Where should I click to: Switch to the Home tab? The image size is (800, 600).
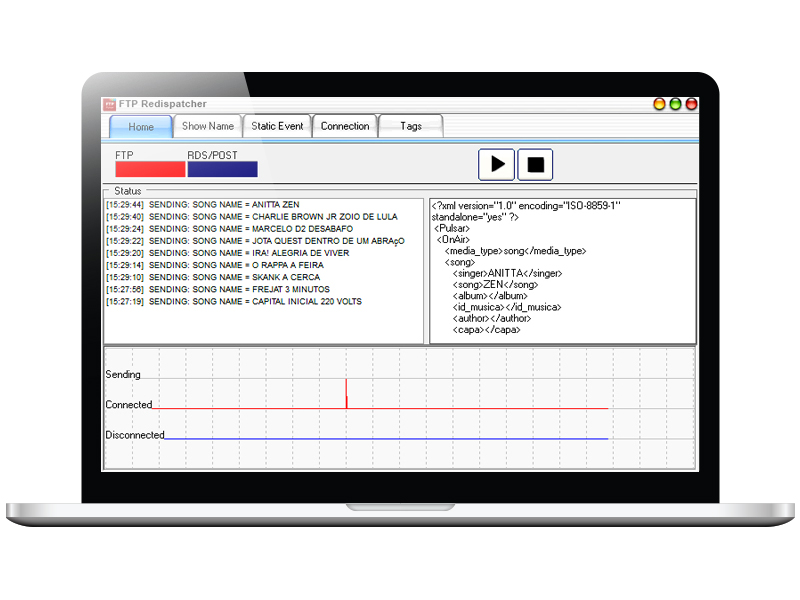click(x=141, y=127)
